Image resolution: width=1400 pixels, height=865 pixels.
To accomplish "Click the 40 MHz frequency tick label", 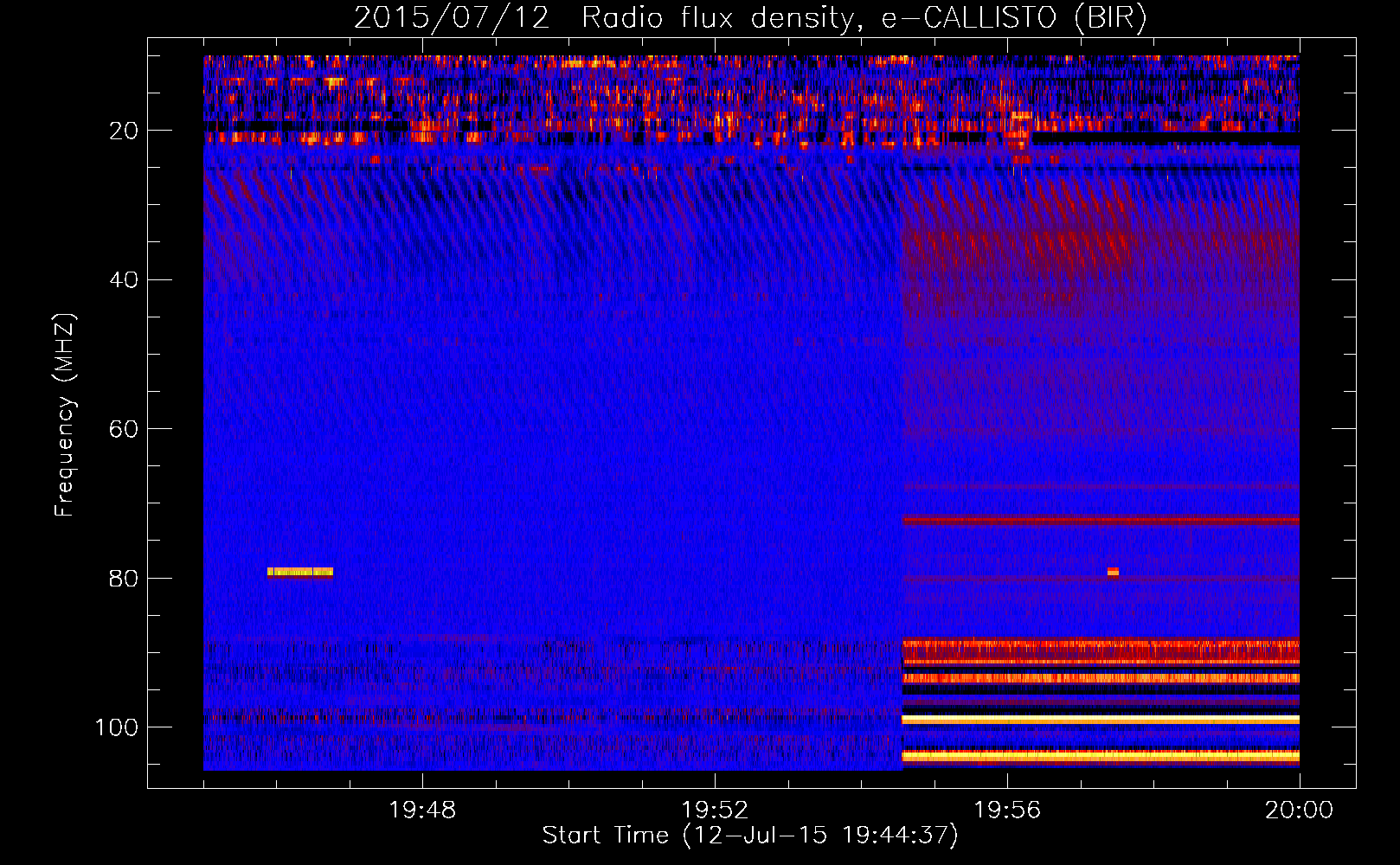I will click(124, 280).
